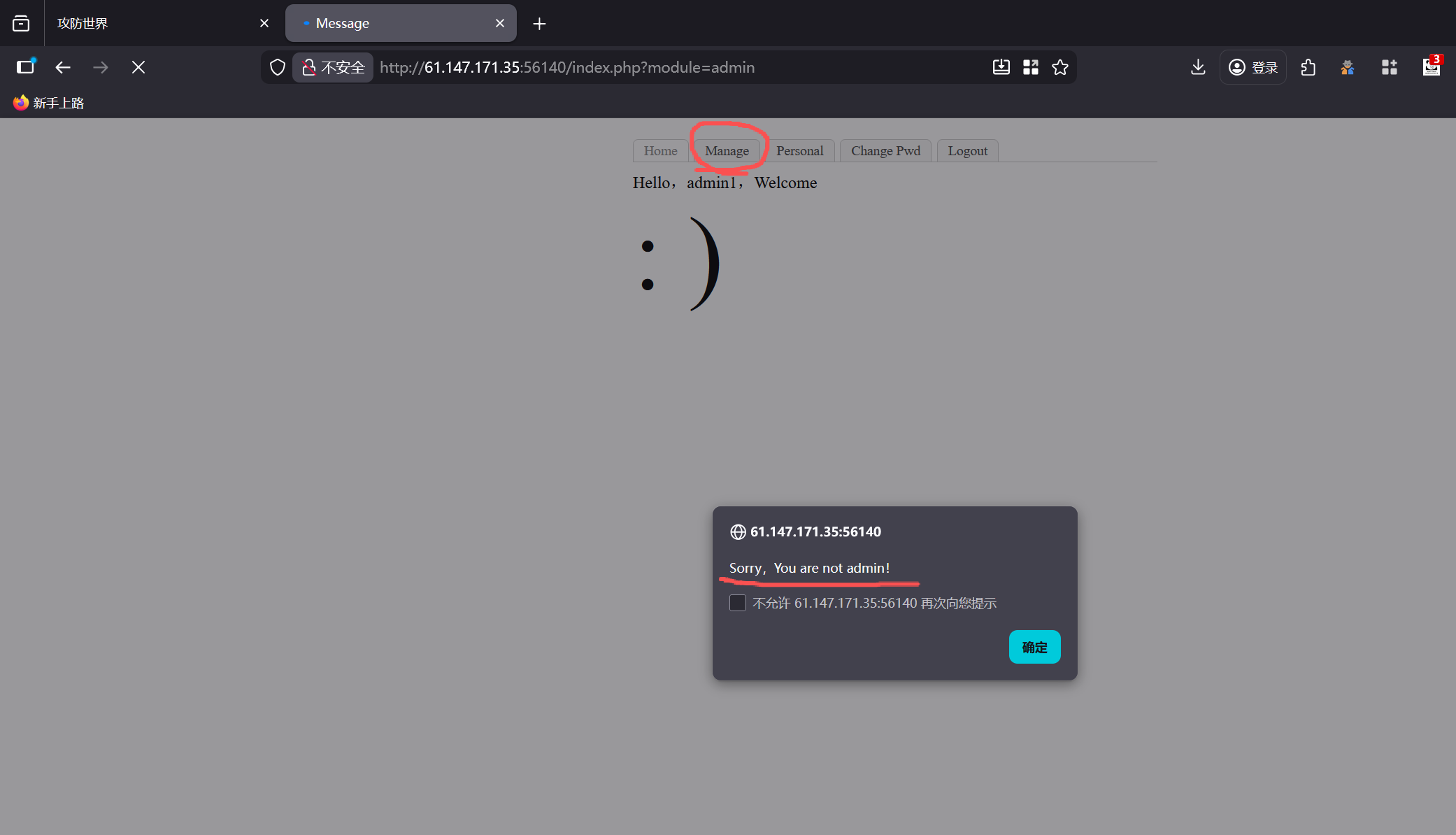Open the downloads arrow icon

[1198, 67]
